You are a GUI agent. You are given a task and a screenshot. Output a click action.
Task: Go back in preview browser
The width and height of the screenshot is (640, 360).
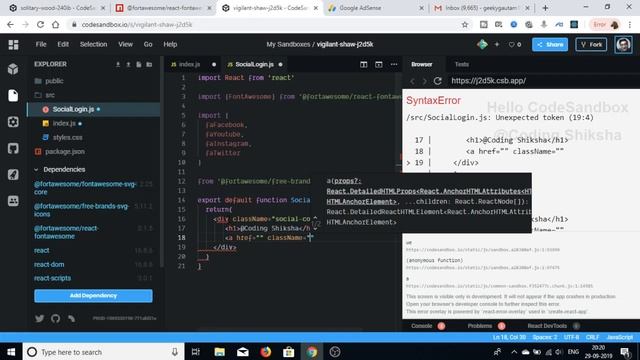[412, 81]
